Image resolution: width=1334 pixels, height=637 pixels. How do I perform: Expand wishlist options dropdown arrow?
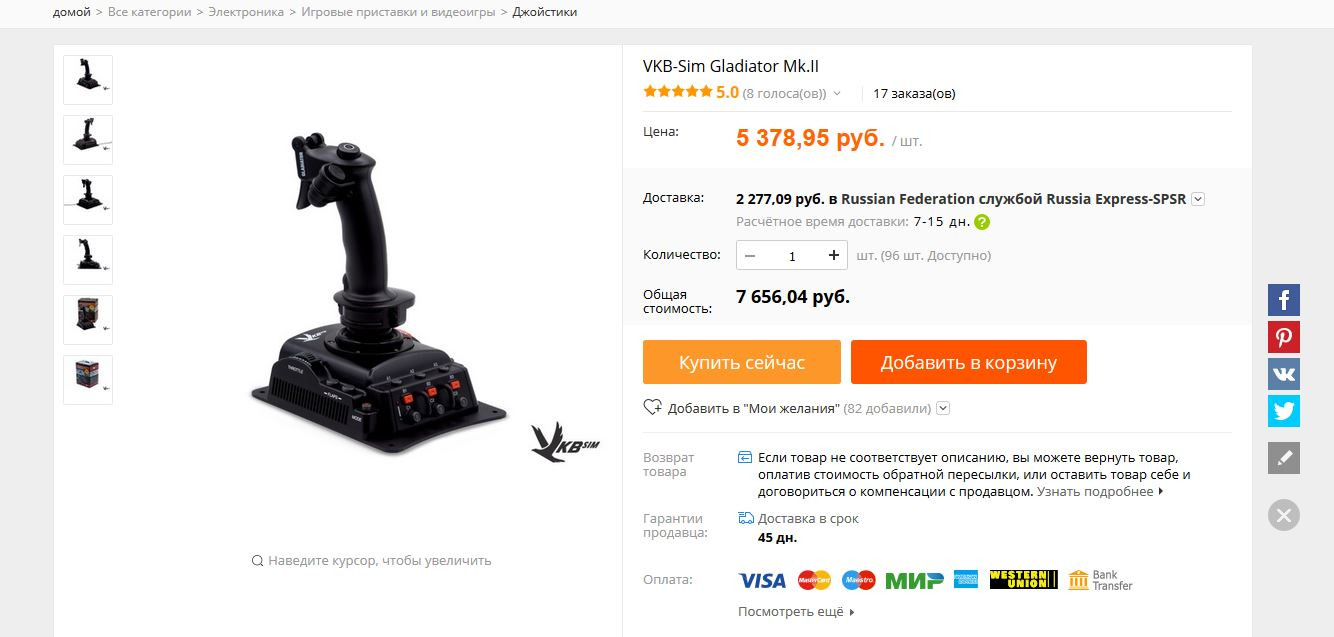pyautogui.click(x=943, y=408)
